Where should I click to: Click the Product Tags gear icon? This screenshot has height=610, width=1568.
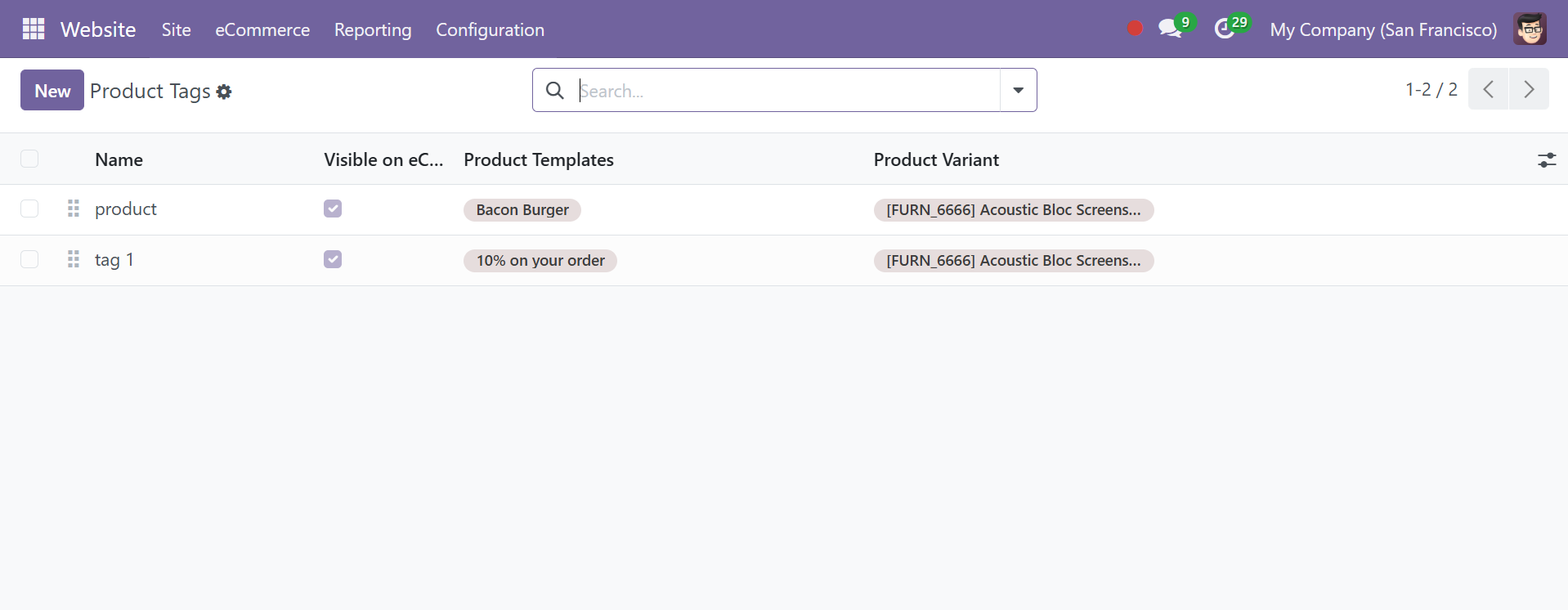point(224,92)
